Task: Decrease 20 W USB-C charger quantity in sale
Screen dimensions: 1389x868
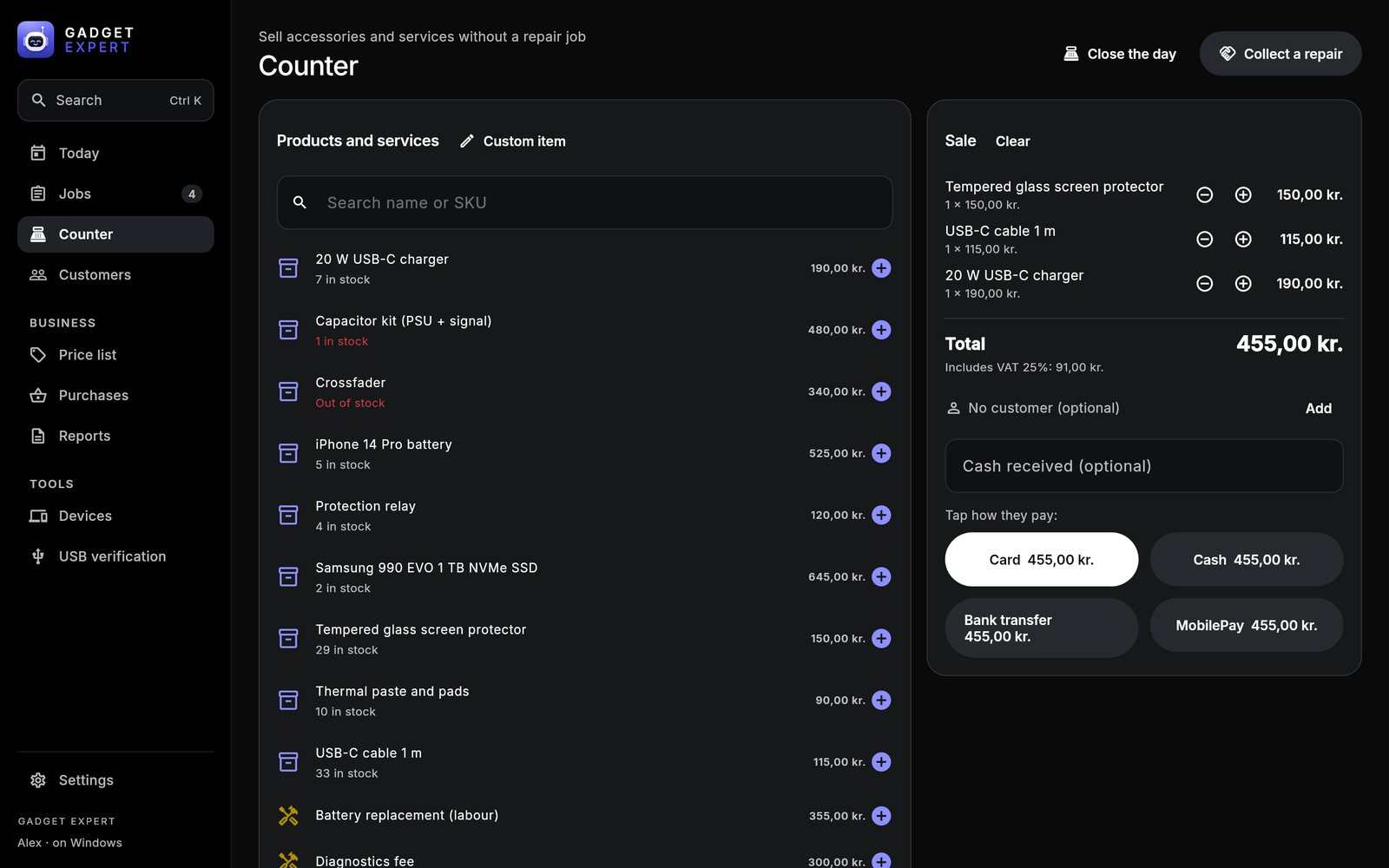Action: (1204, 284)
